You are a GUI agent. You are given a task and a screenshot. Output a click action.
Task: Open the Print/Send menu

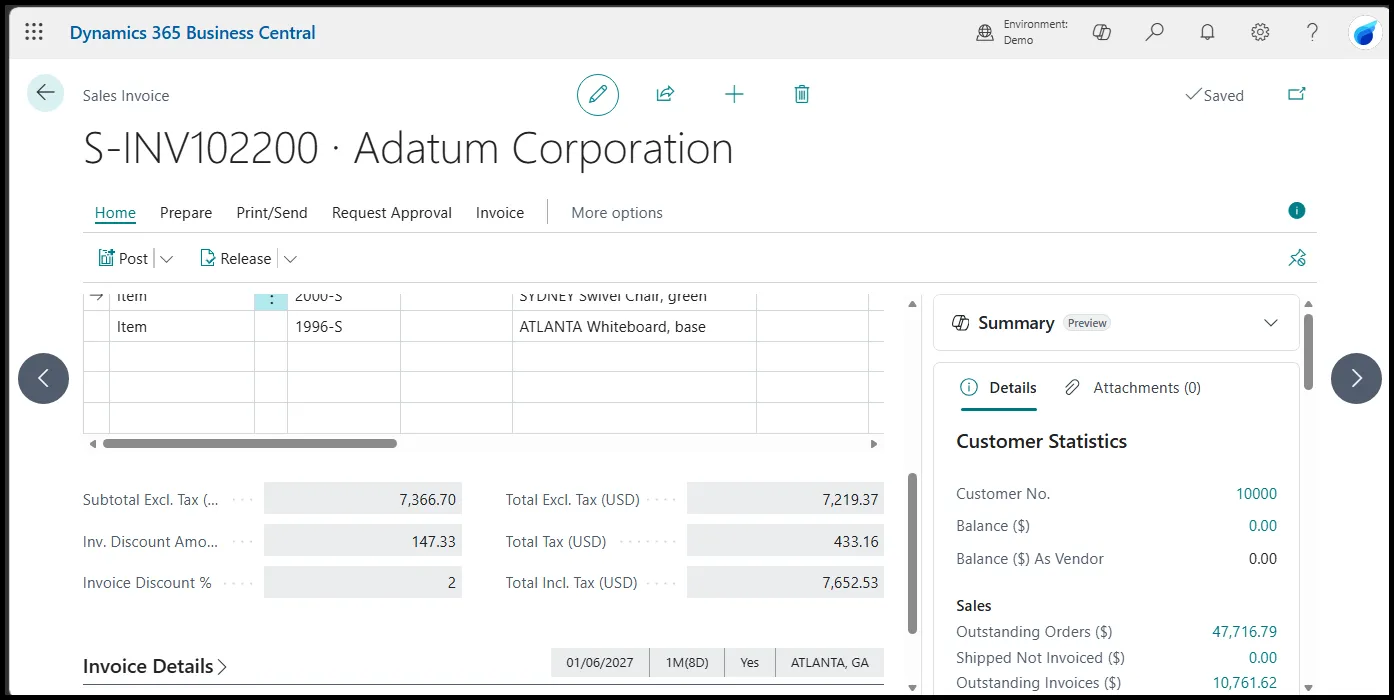pos(272,212)
